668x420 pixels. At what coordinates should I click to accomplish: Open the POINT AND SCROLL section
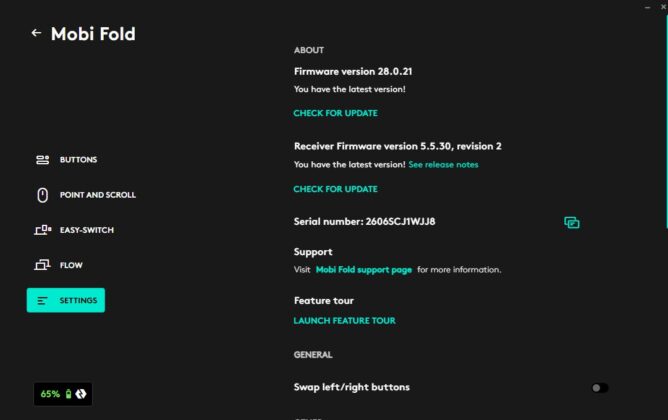98,195
